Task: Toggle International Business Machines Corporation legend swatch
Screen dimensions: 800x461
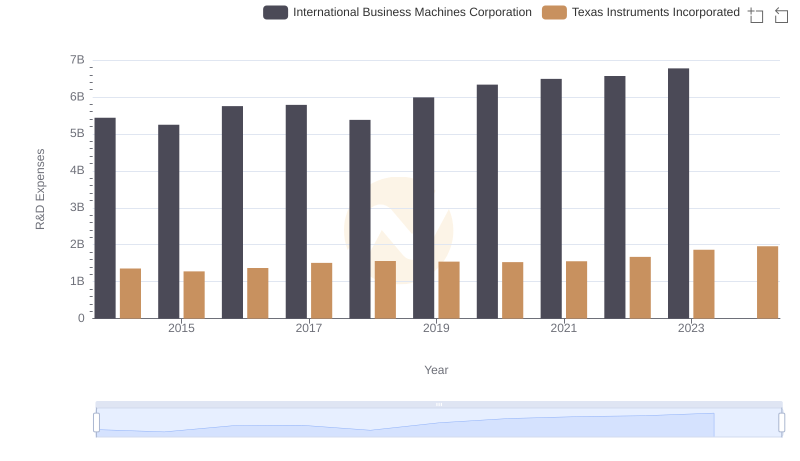Action: 276,12
